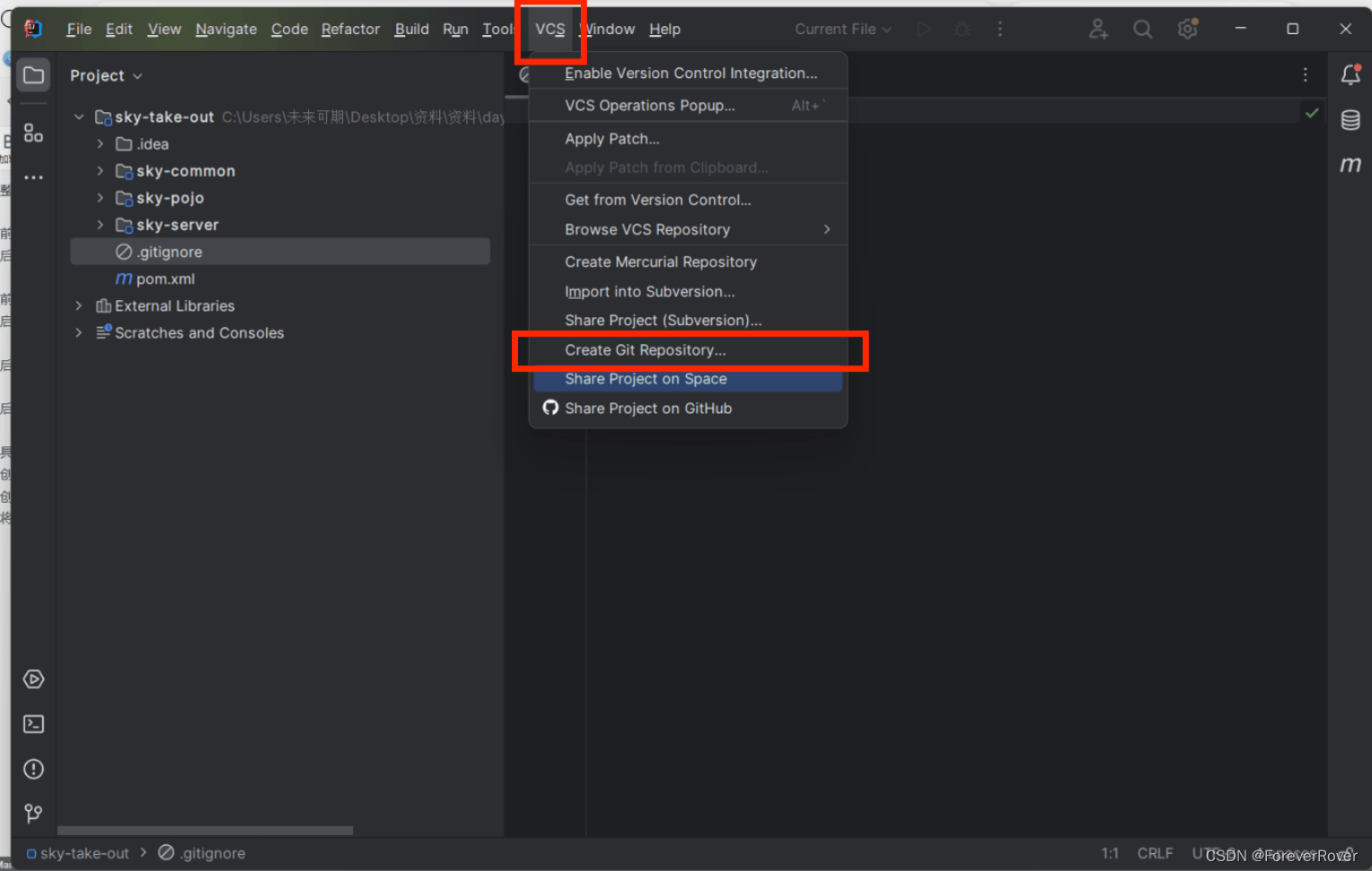Open the Terminal tool window
Screen dimensions: 1372x871
[x=33, y=724]
